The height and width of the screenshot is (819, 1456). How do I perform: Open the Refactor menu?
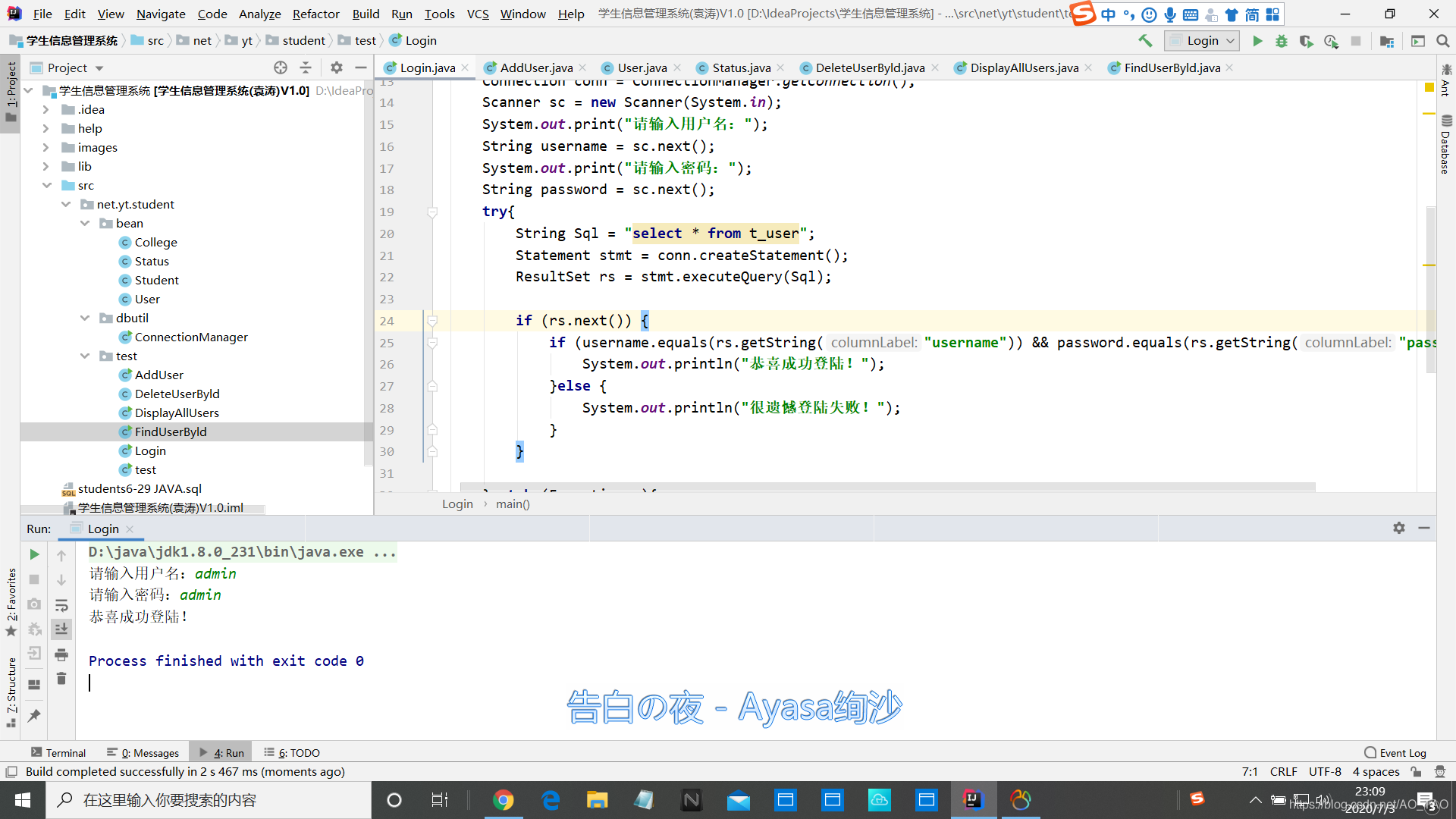pos(315,14)
